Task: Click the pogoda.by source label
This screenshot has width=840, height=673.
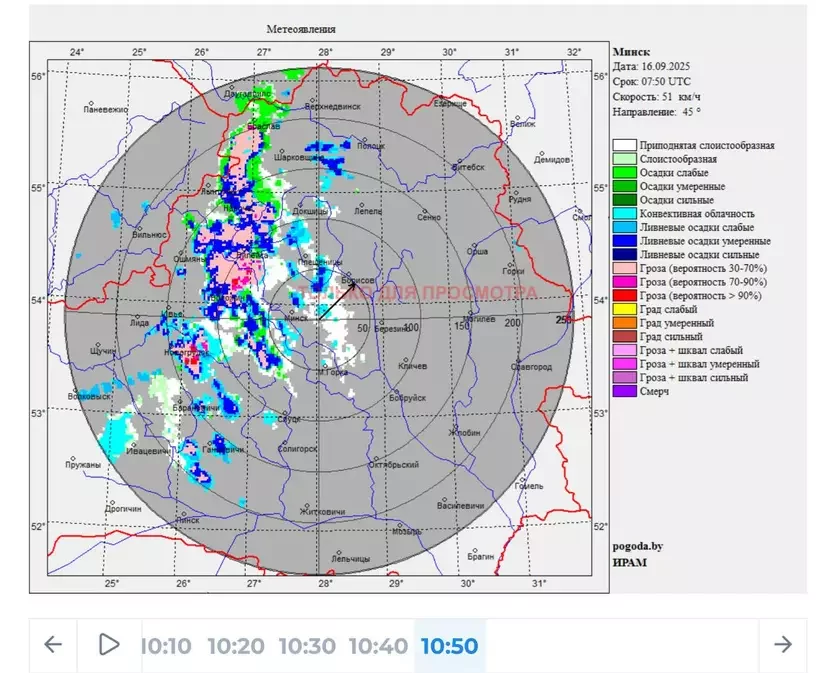Action: [637, 547]
